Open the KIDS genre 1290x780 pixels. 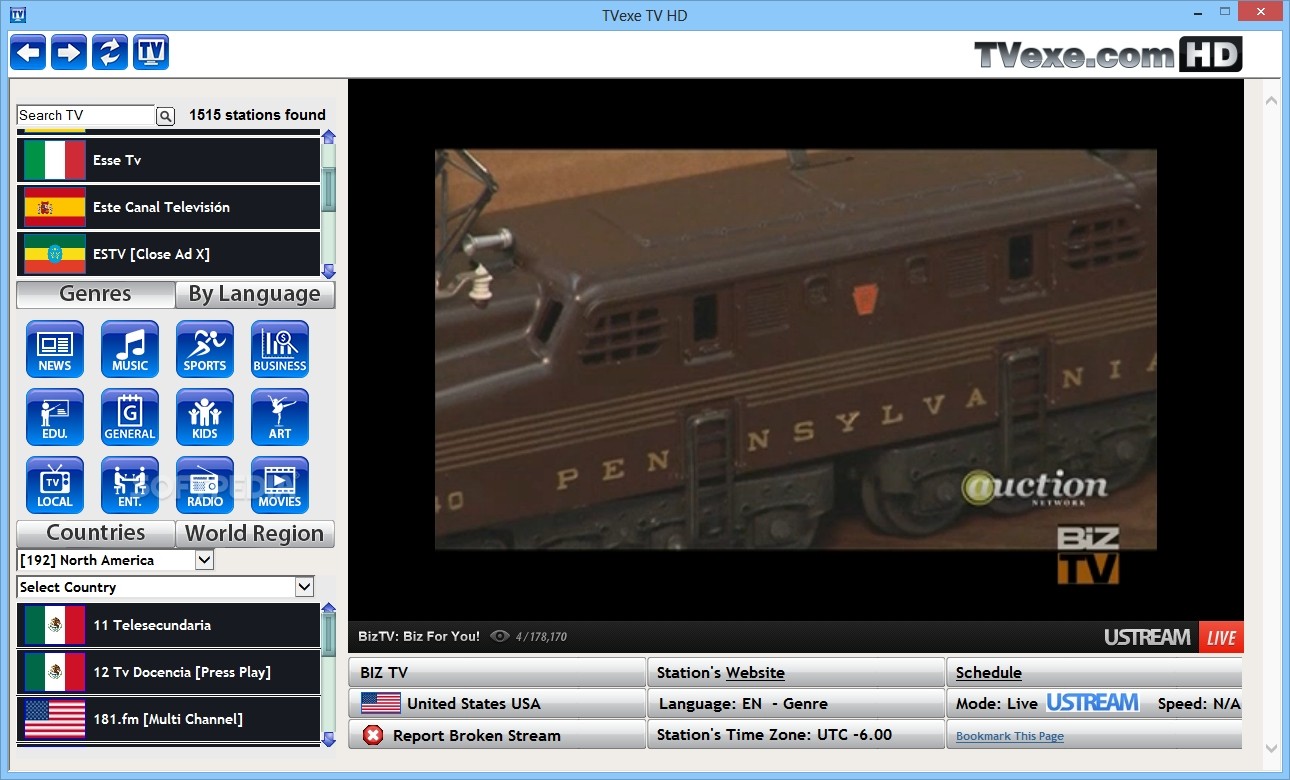(x=205, y=417)
